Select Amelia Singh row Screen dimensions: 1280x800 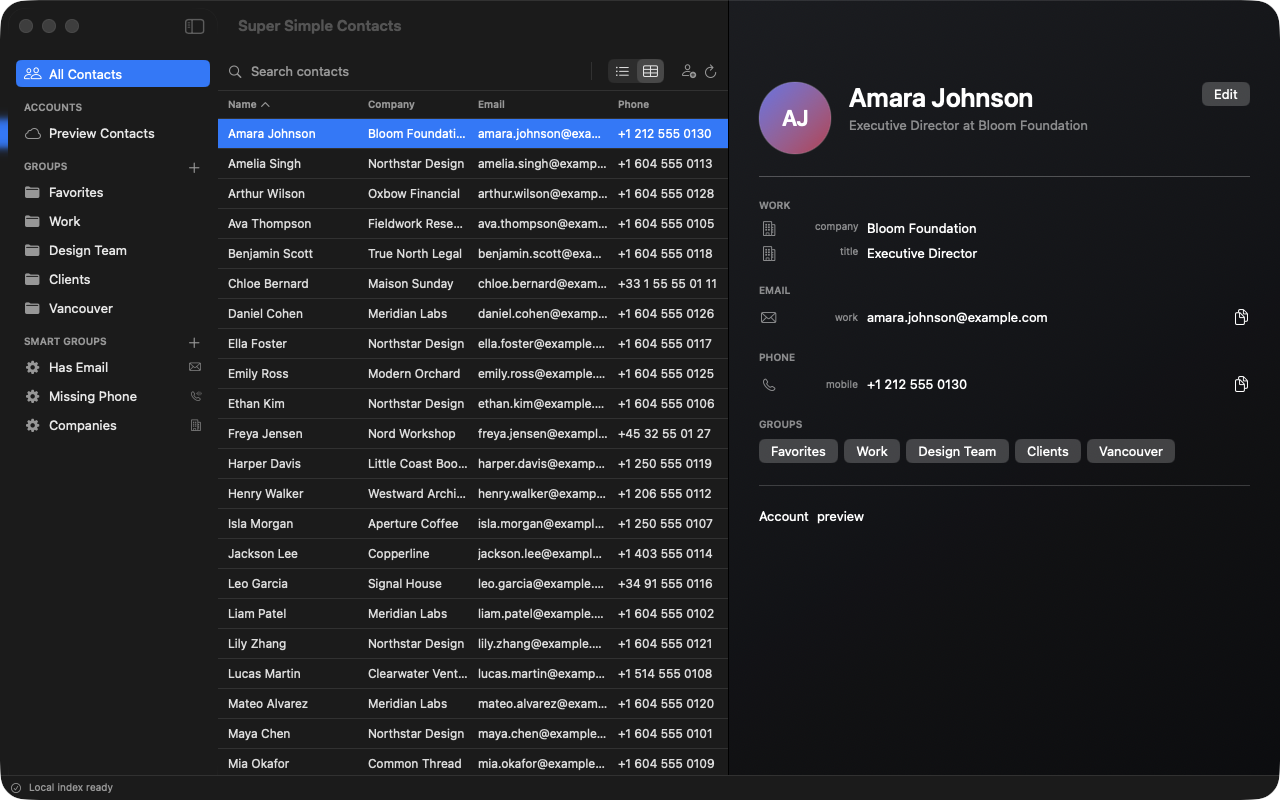coord(473,164)
